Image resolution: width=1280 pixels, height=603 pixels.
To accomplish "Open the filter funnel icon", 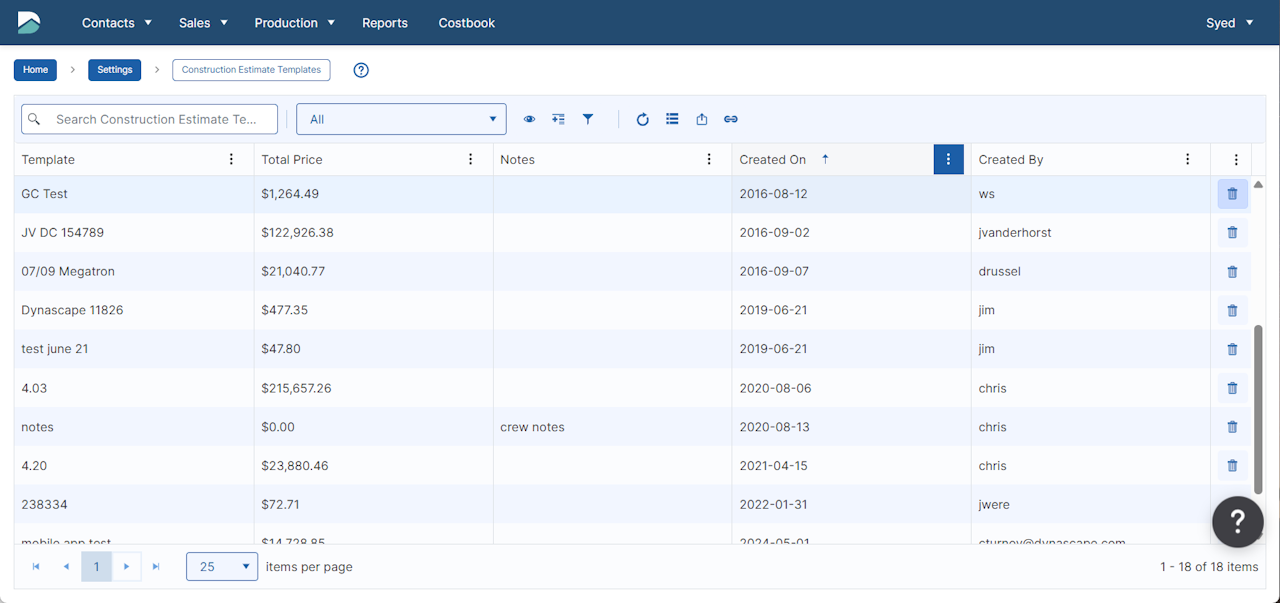I will (588, 119).
